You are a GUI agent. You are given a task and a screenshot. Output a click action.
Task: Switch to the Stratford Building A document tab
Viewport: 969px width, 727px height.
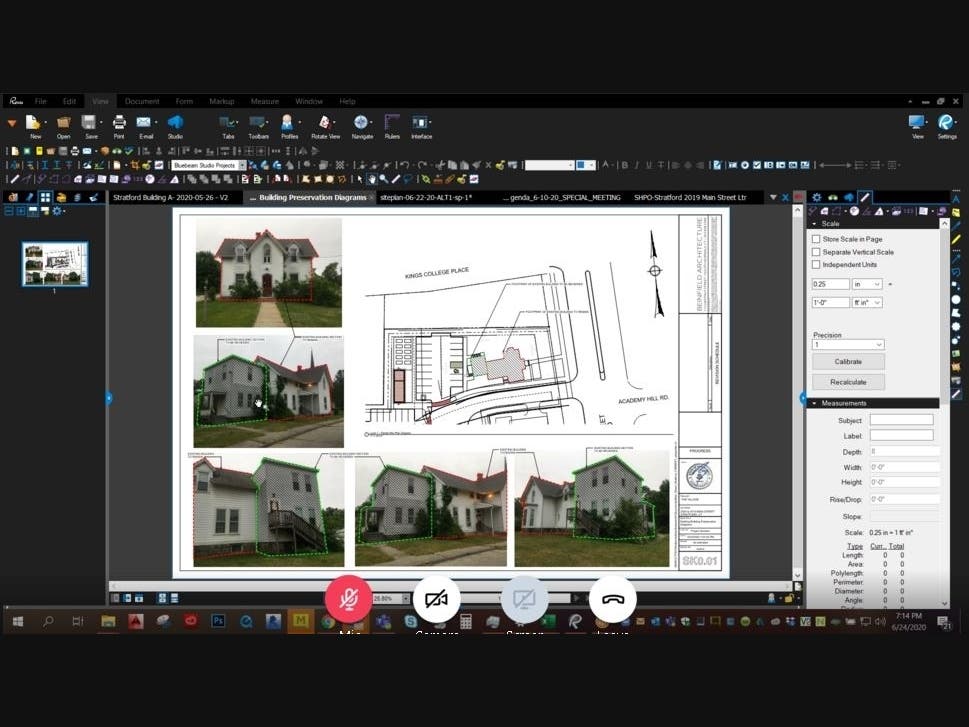(x=171, y=198)
